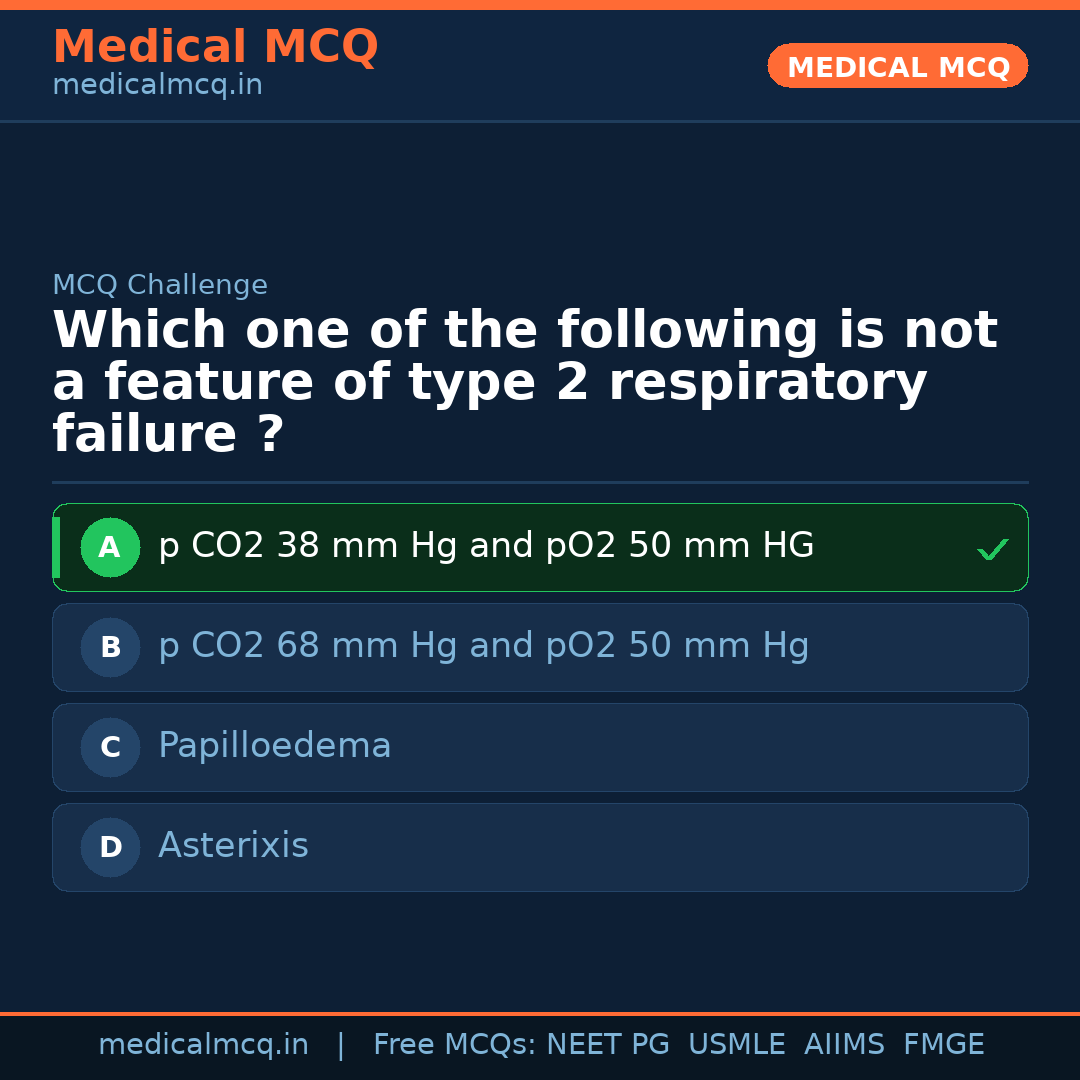Select the Papilloedema answer text

274,746
